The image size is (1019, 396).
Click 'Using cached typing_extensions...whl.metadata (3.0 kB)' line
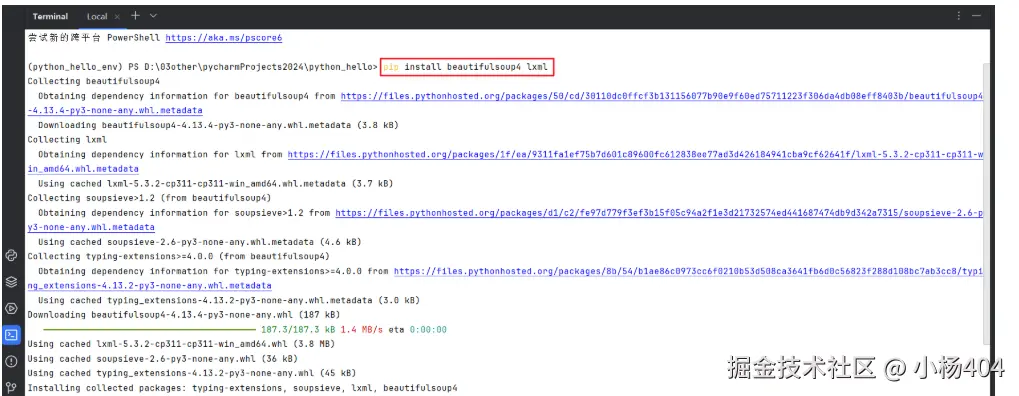[x=229, y=300]
